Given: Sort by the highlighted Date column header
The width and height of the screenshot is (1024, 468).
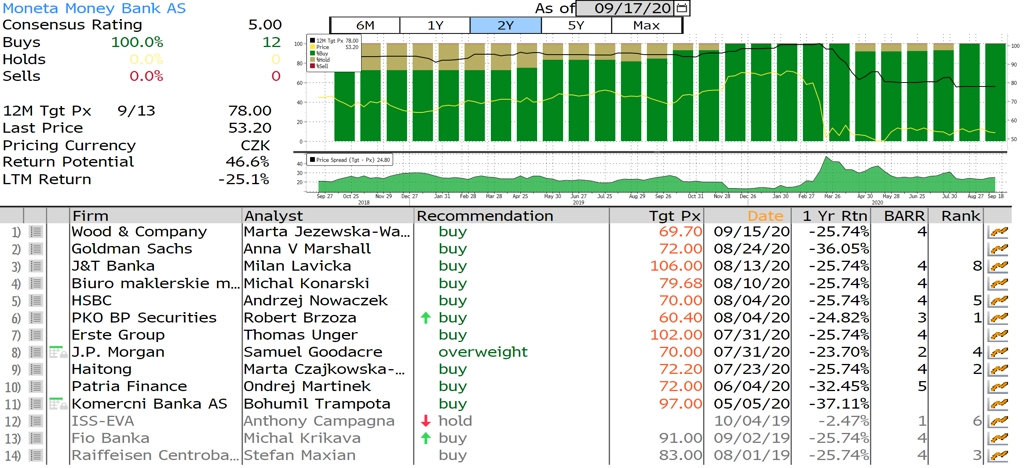Looking at the screenshot, I should pos(748,215).
